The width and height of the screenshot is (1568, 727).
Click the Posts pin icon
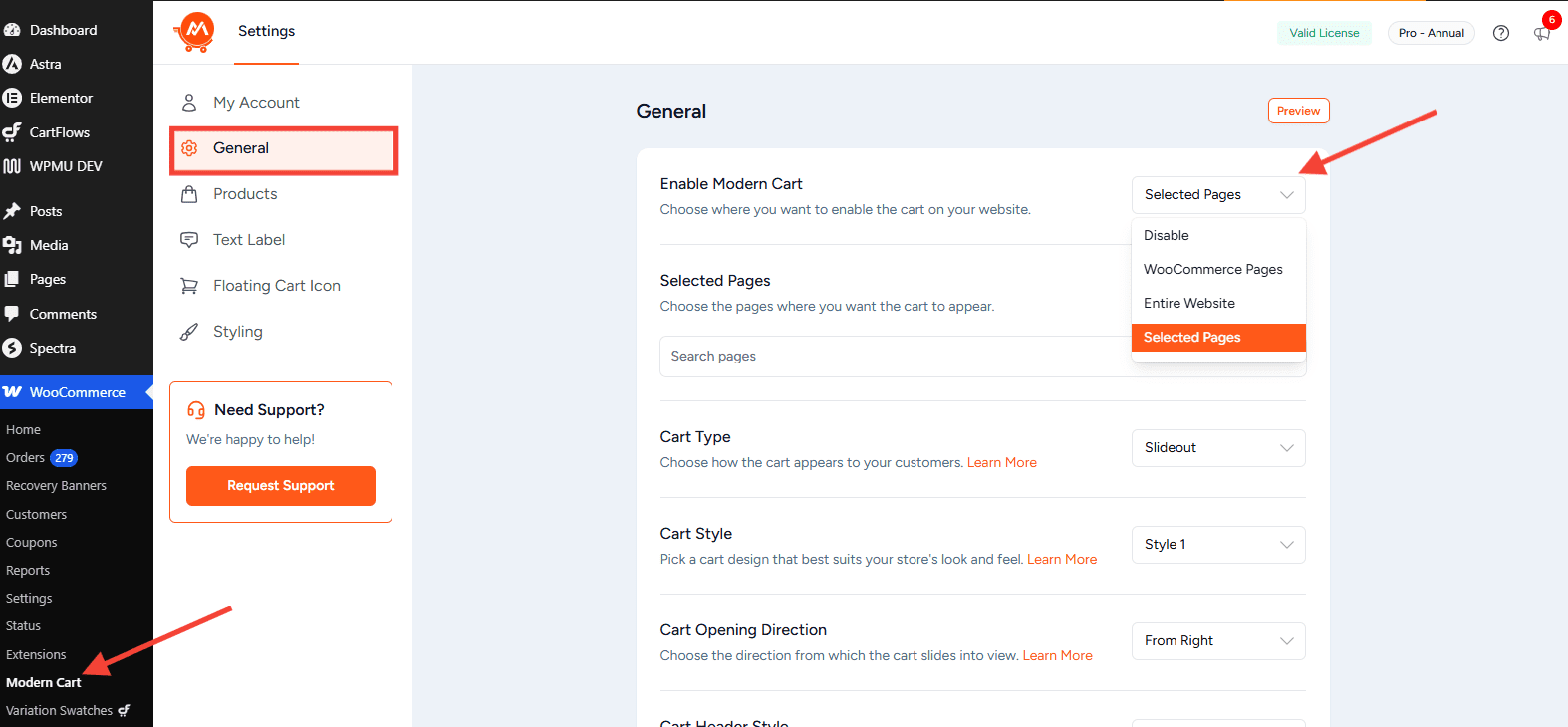click(12, 211)
